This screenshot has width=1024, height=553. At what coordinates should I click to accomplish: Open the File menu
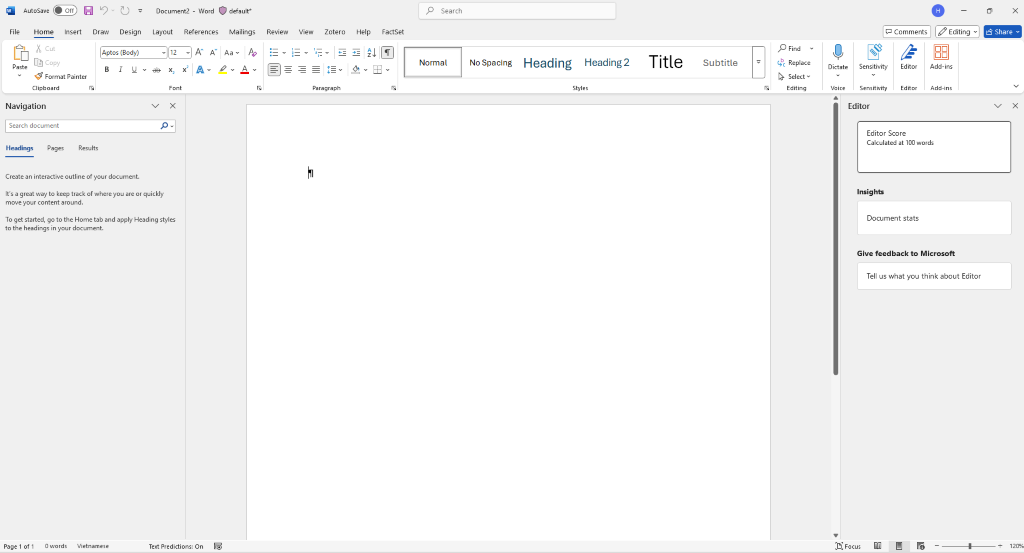click(x=14, y=31)
